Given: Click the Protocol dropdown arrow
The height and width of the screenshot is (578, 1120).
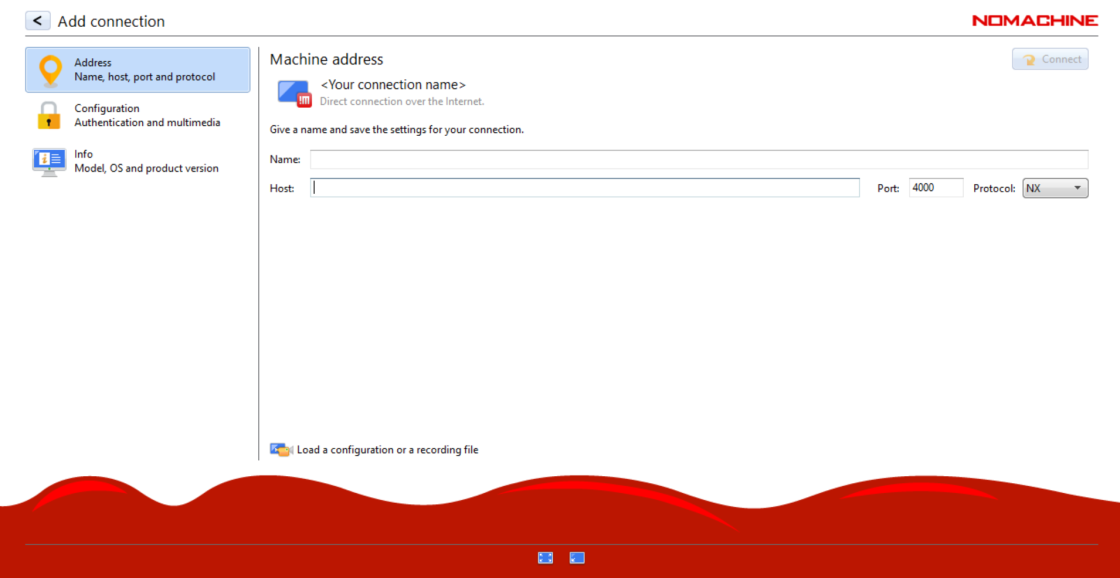Looking at the screenshot, I should [1077, 188].
